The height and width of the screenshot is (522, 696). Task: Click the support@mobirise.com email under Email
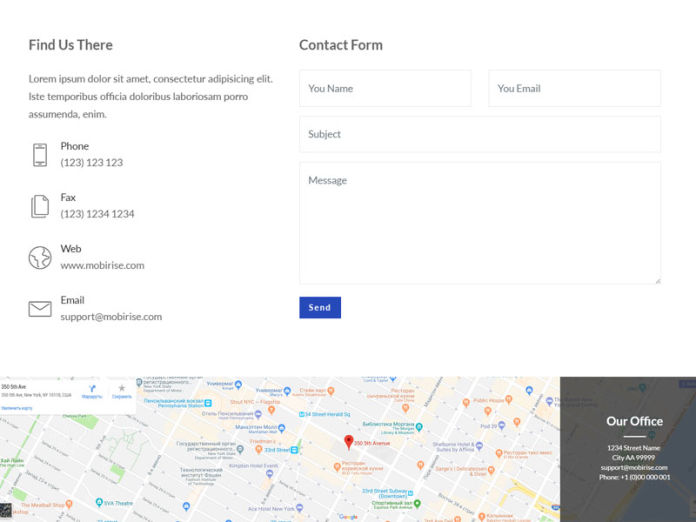(x=111, y=317)
